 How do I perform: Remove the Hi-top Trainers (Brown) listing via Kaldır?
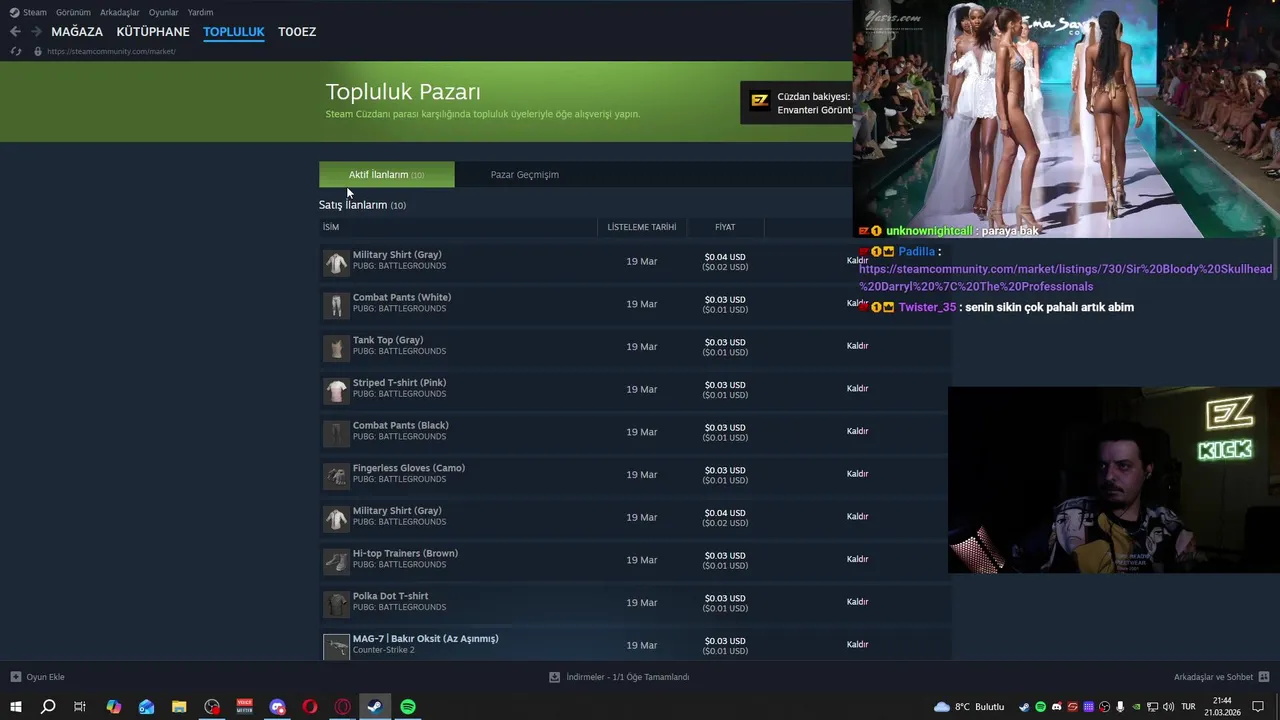(x=857, y=559)
